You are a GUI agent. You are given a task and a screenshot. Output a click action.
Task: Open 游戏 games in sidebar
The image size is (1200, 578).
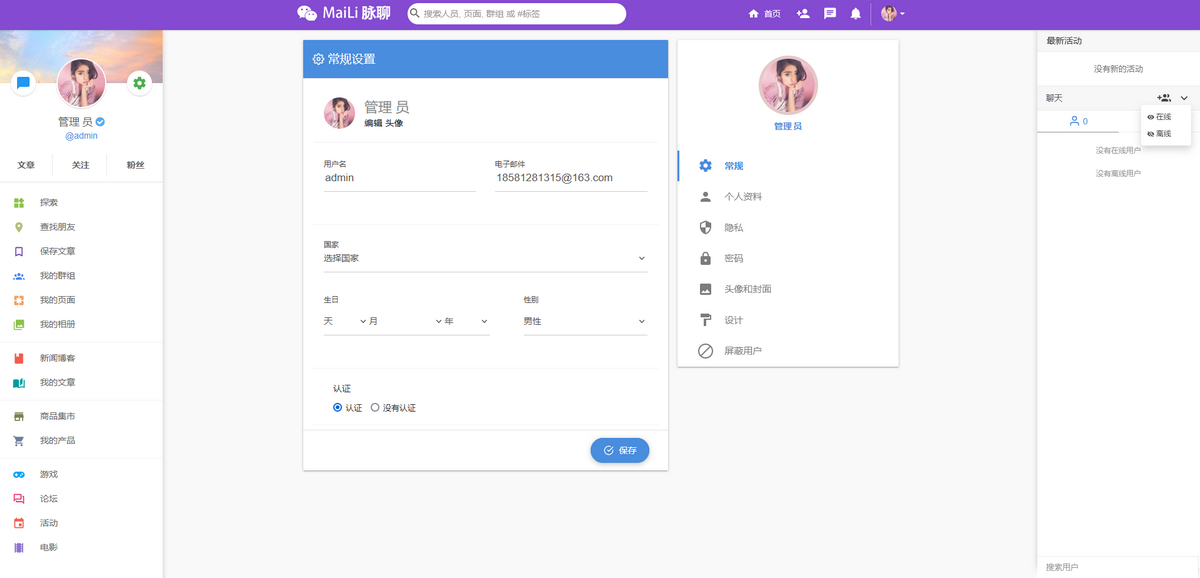(81, 474)
